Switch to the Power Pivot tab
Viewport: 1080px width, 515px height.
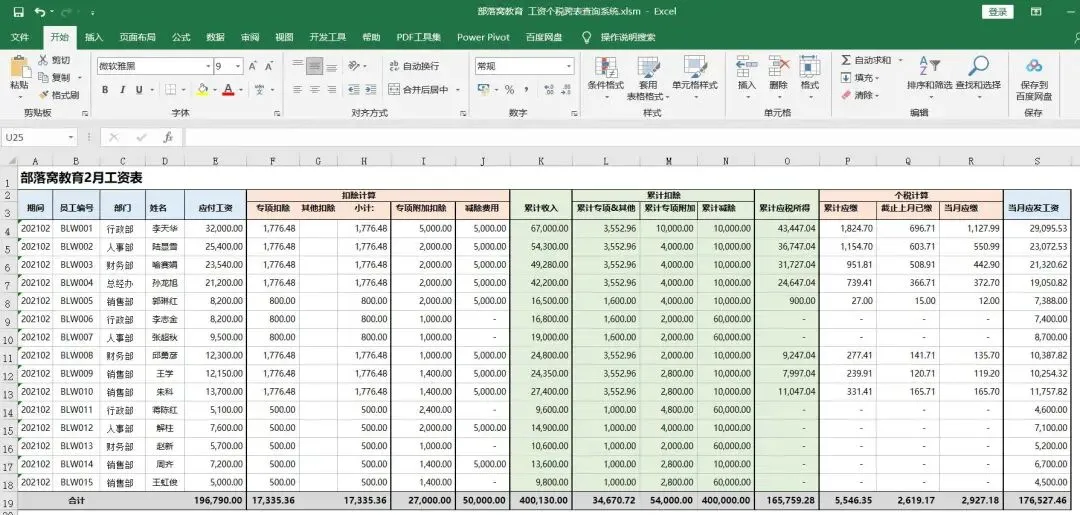[x=484, y=37]
